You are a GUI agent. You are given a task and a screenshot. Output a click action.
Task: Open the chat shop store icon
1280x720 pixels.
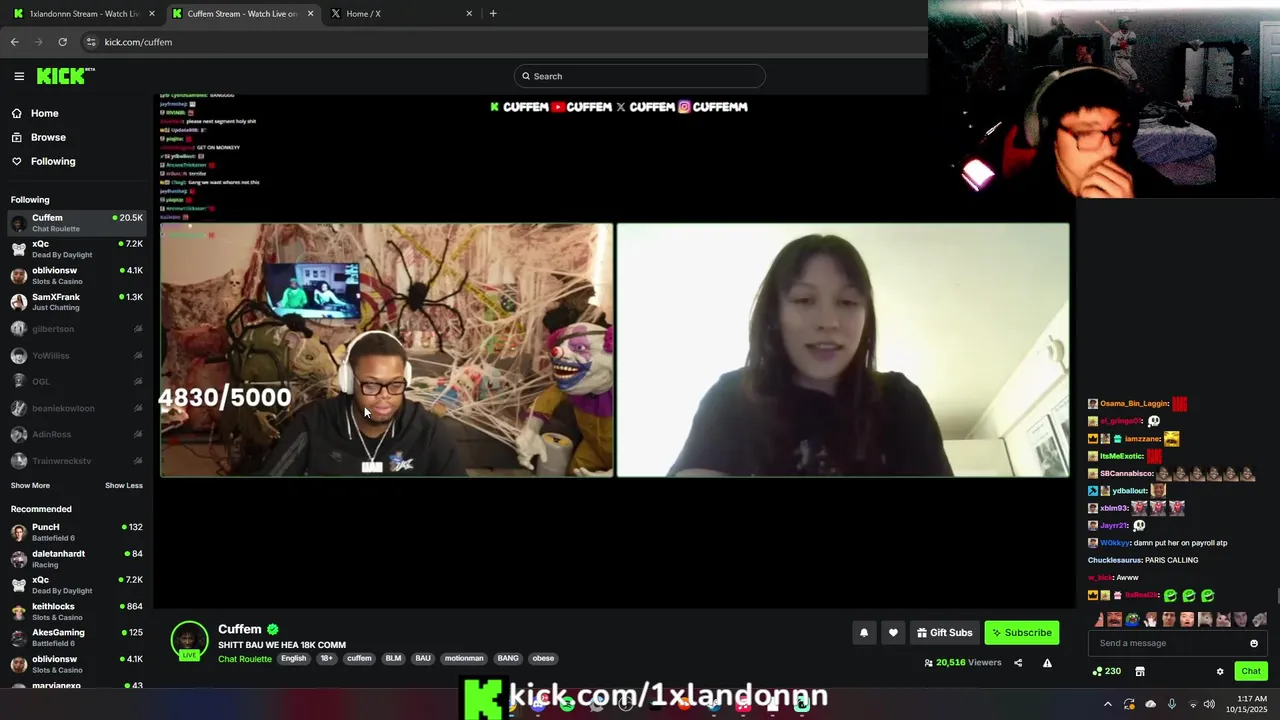[x=1139, y=671]
